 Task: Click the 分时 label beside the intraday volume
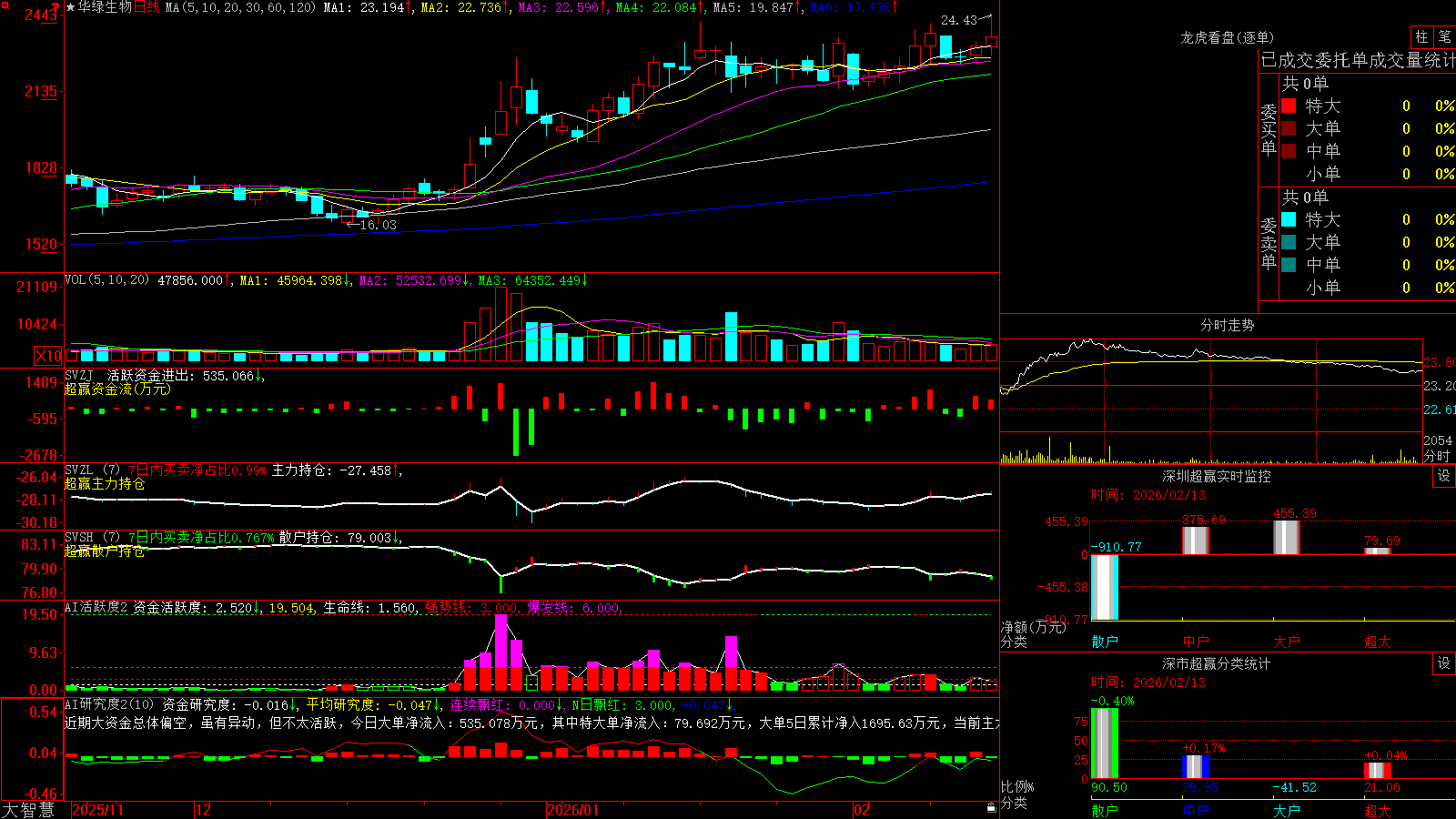pyautogui.click(x=1437, y=456)
